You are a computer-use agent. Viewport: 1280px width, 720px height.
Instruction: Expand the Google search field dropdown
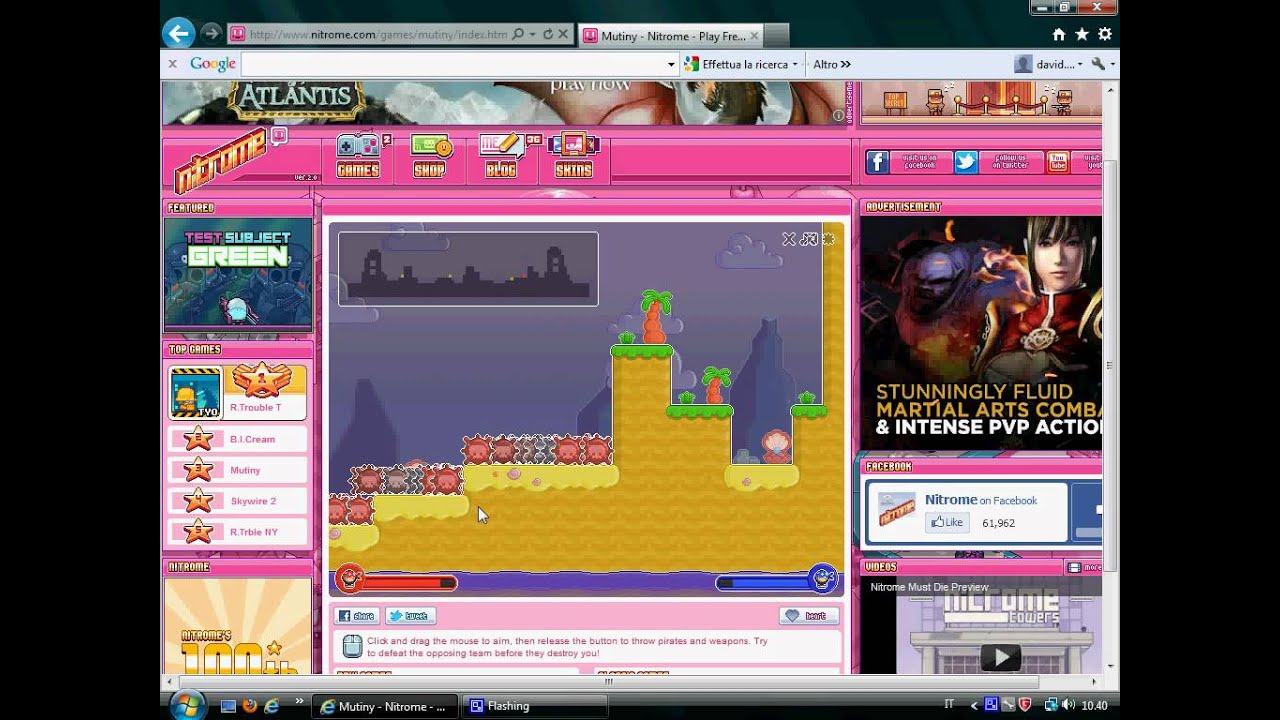(x=672, y=64)
